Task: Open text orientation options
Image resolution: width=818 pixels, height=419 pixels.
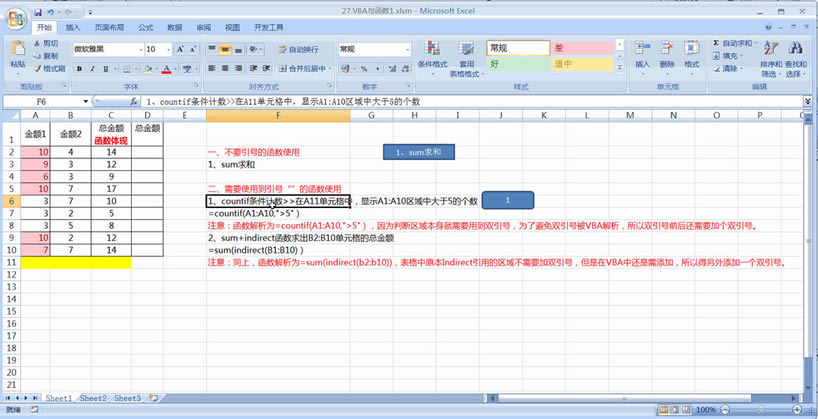Action: (255, 50)
